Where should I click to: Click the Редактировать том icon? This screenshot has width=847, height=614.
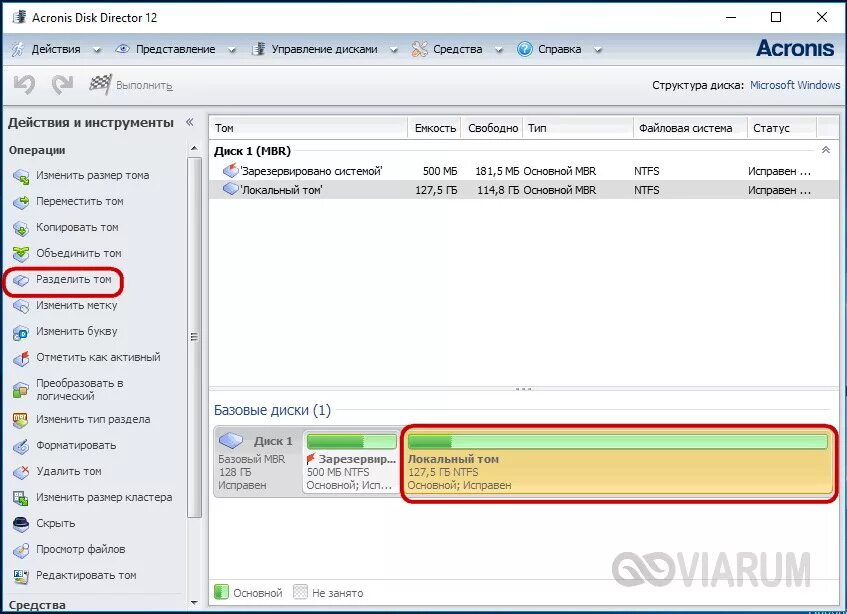click(x=21, y=576)
